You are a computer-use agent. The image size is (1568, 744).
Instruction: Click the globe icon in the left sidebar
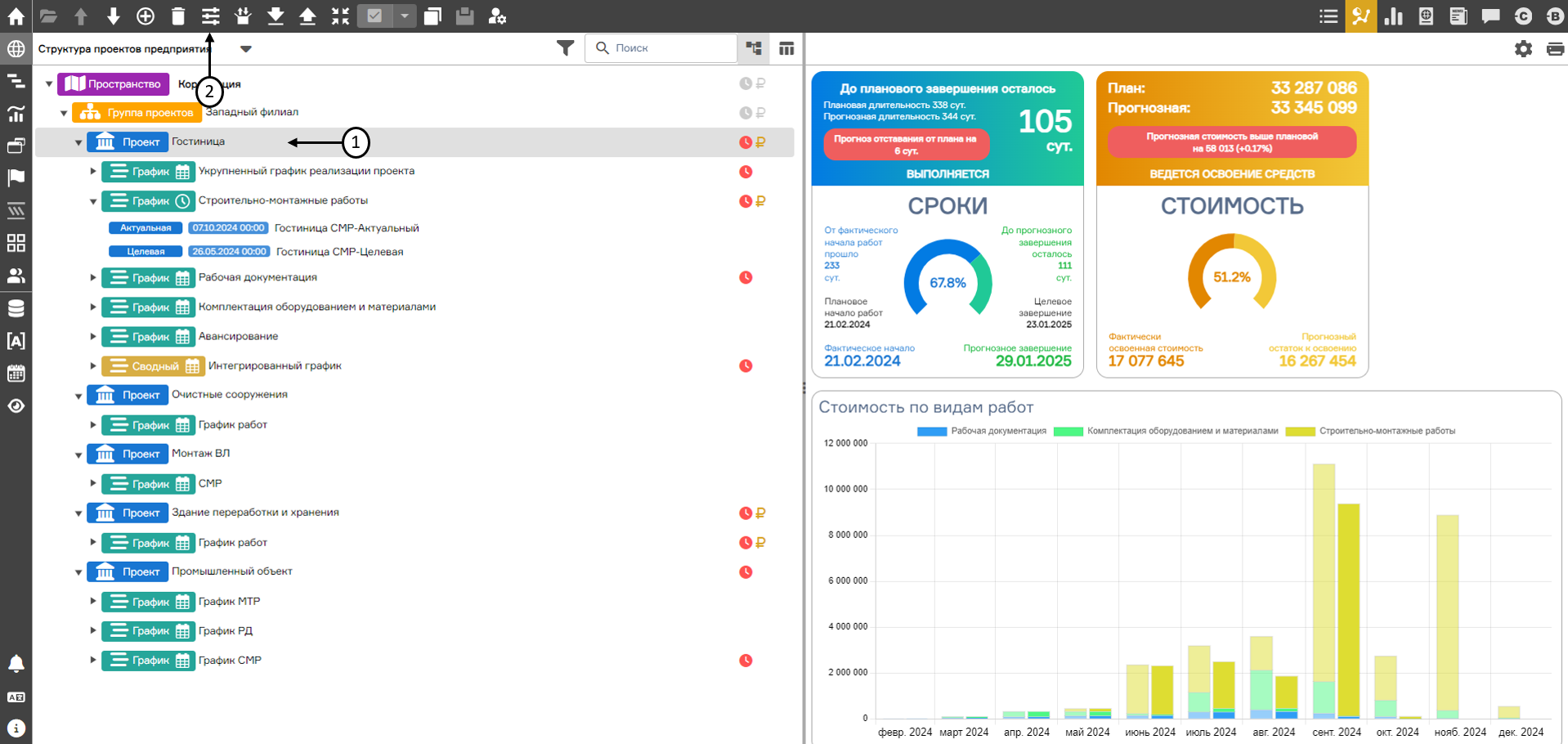(x=16, y=49)
